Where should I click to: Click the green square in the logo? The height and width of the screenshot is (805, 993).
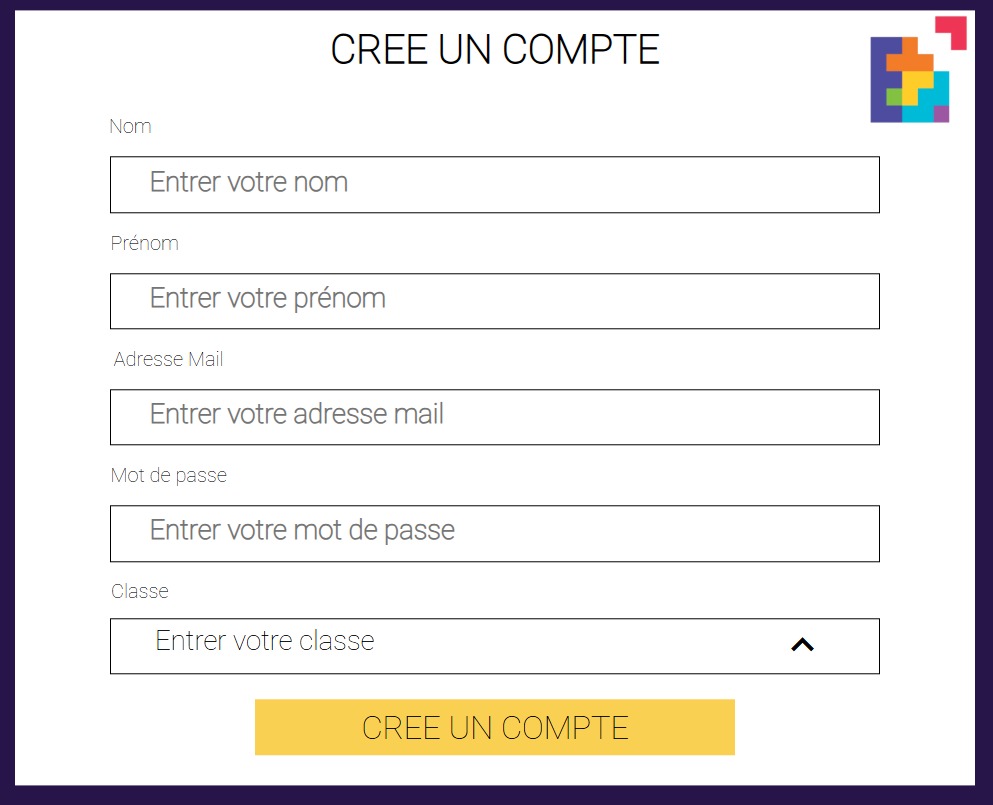point(894,97)
